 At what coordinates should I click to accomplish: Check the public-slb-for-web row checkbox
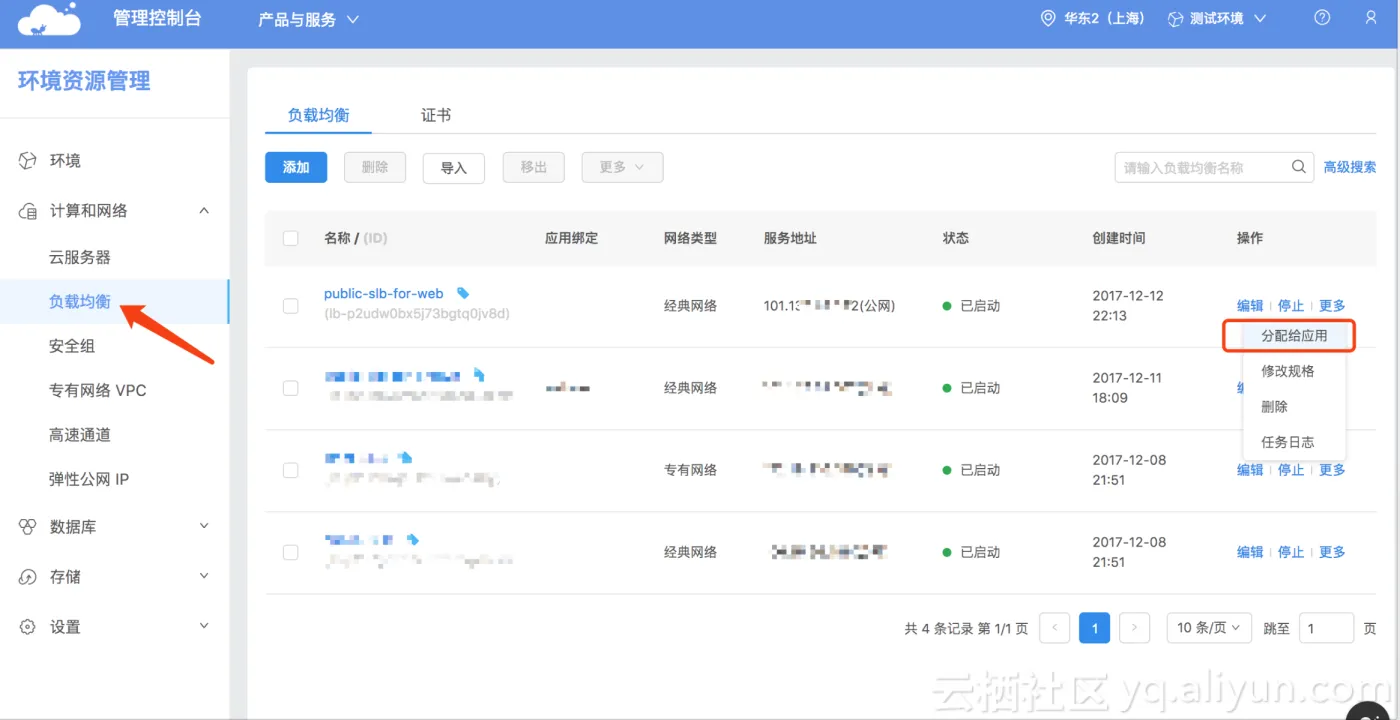click(291, 306)
